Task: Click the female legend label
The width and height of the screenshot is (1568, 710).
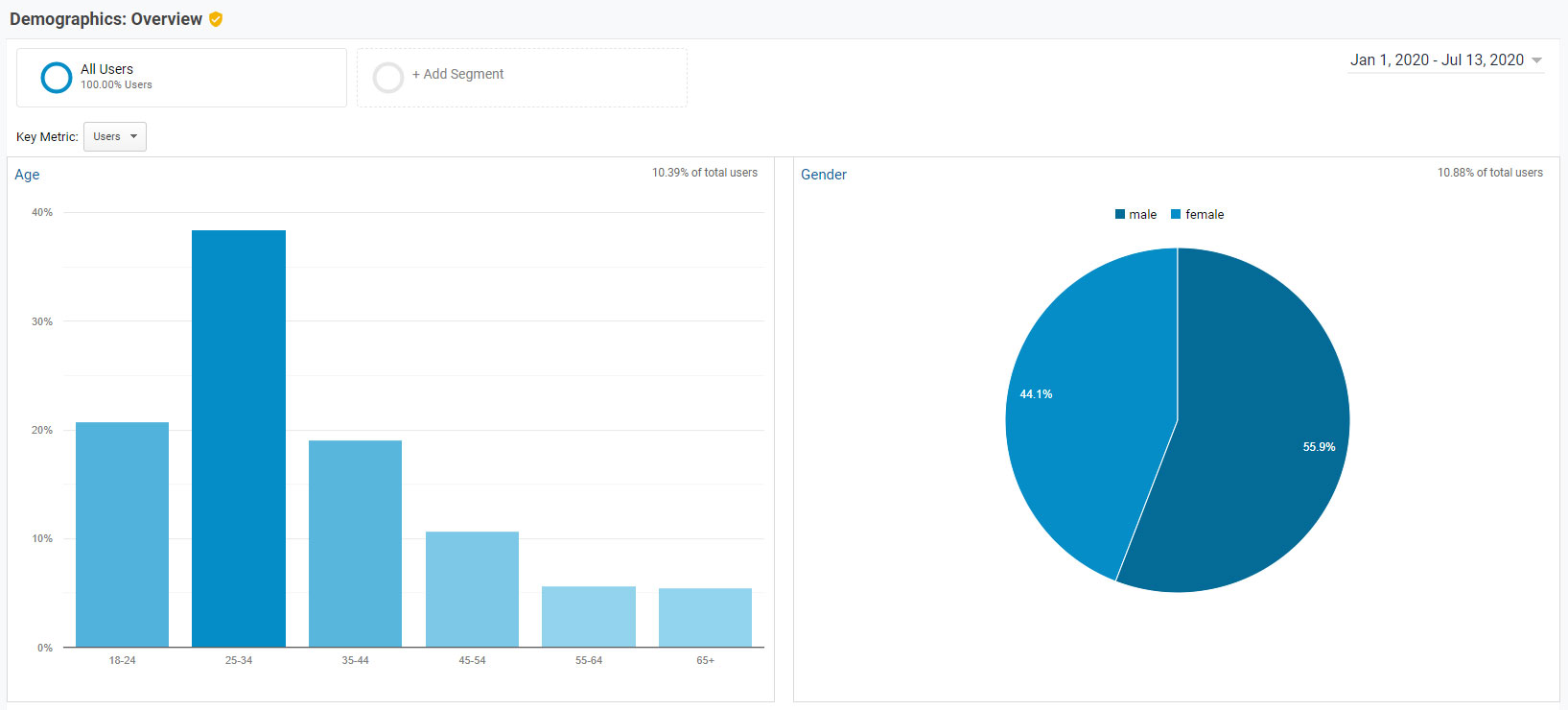Action: [1205, 215]
